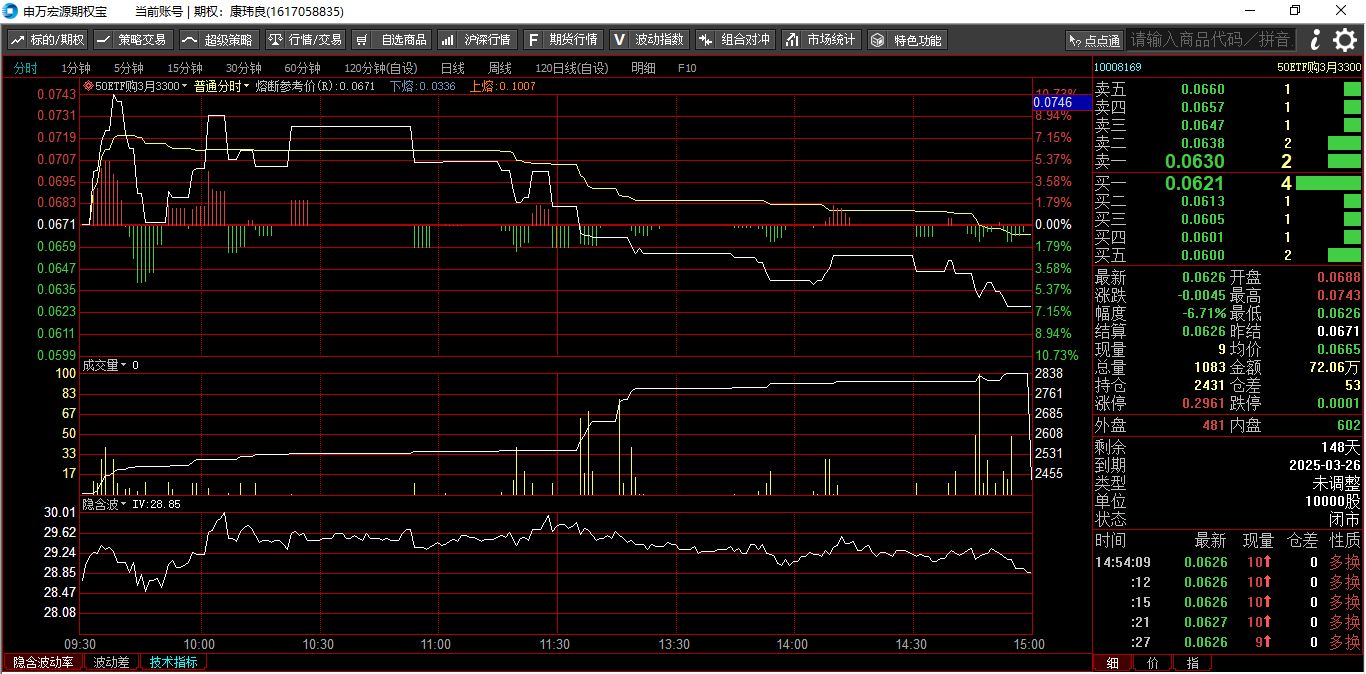Image resolution: width=1366 pixels, height=674 pixels.
Task: Open 标的/期权 toolbar button
Action: (48, 40)
